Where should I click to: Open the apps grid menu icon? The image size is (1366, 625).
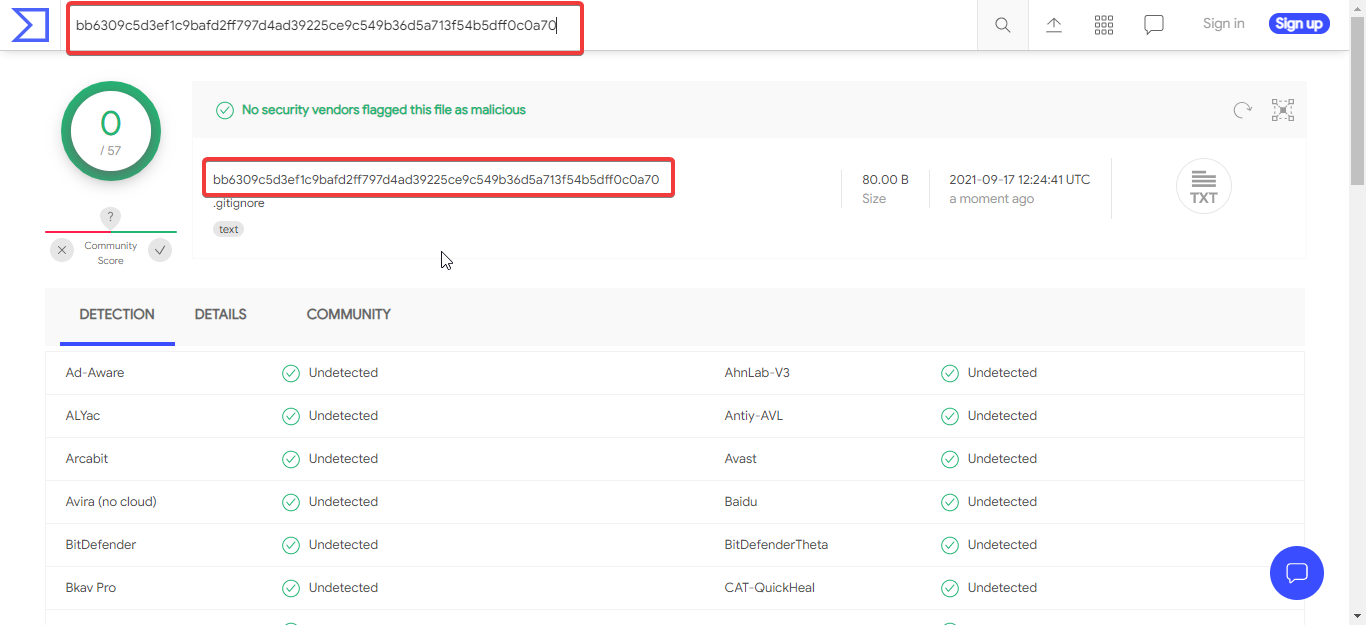[1104, 25]
